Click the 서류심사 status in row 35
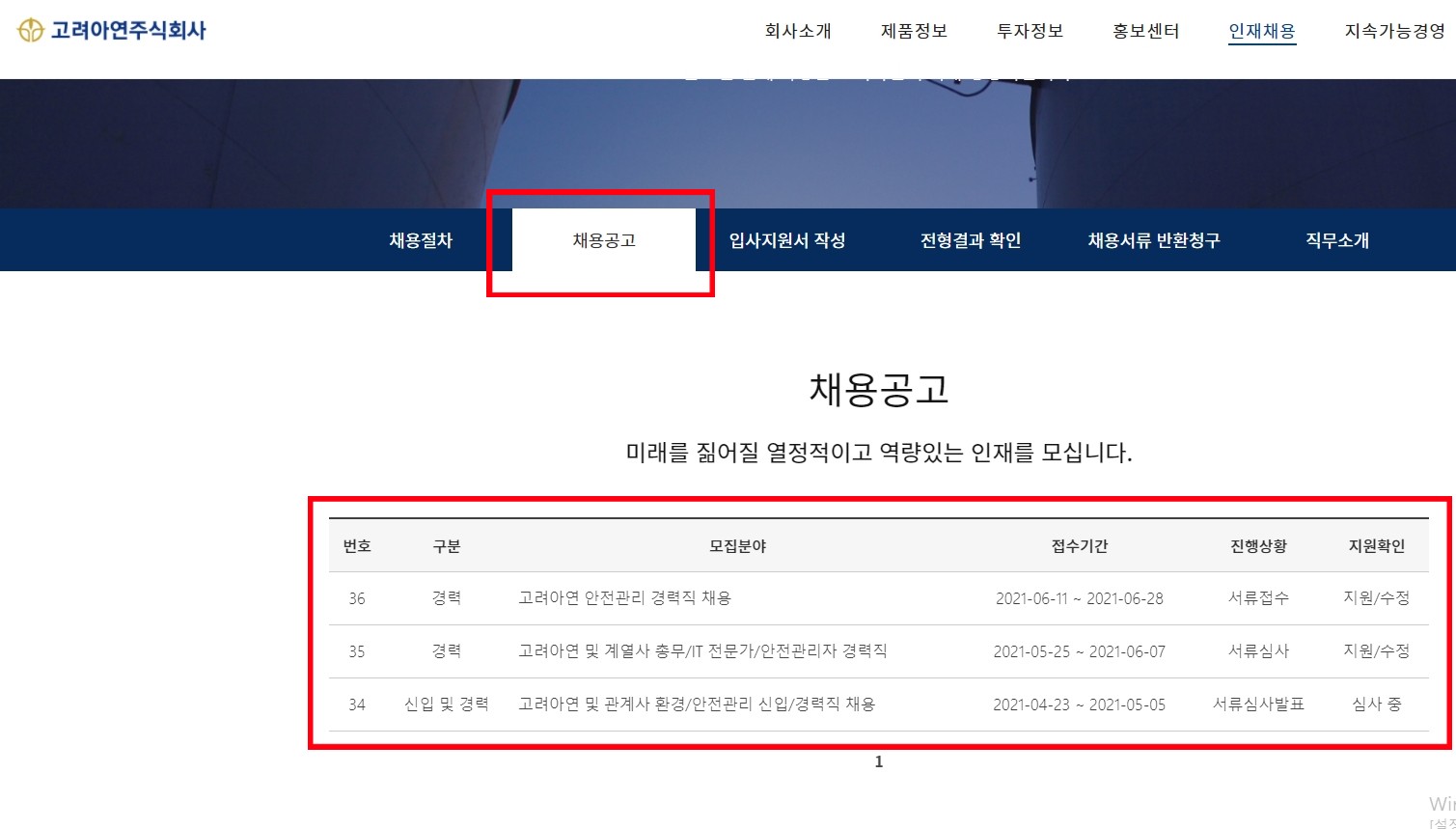 (1258, 650)
